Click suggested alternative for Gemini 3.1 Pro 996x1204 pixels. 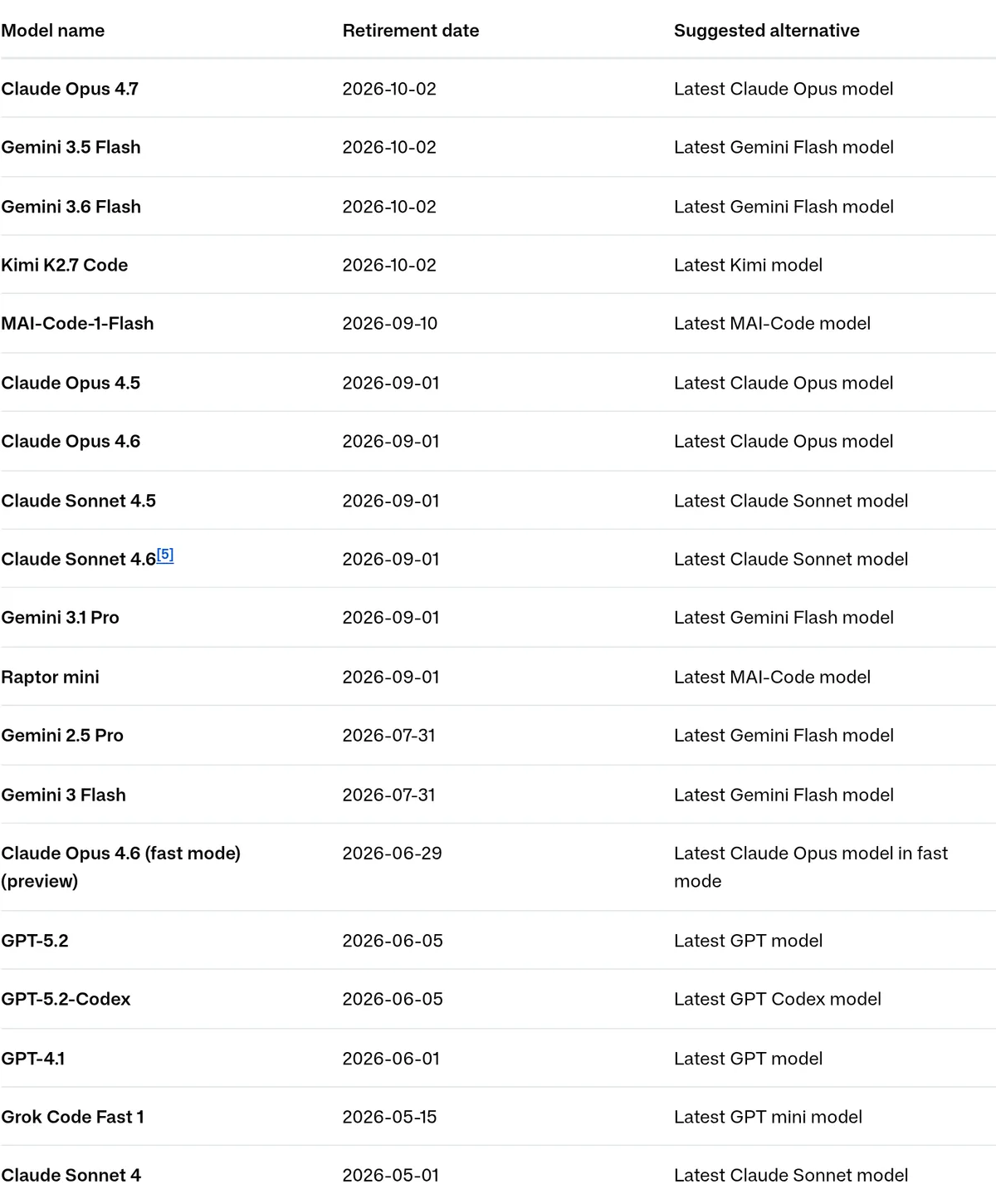pos(784,617)
